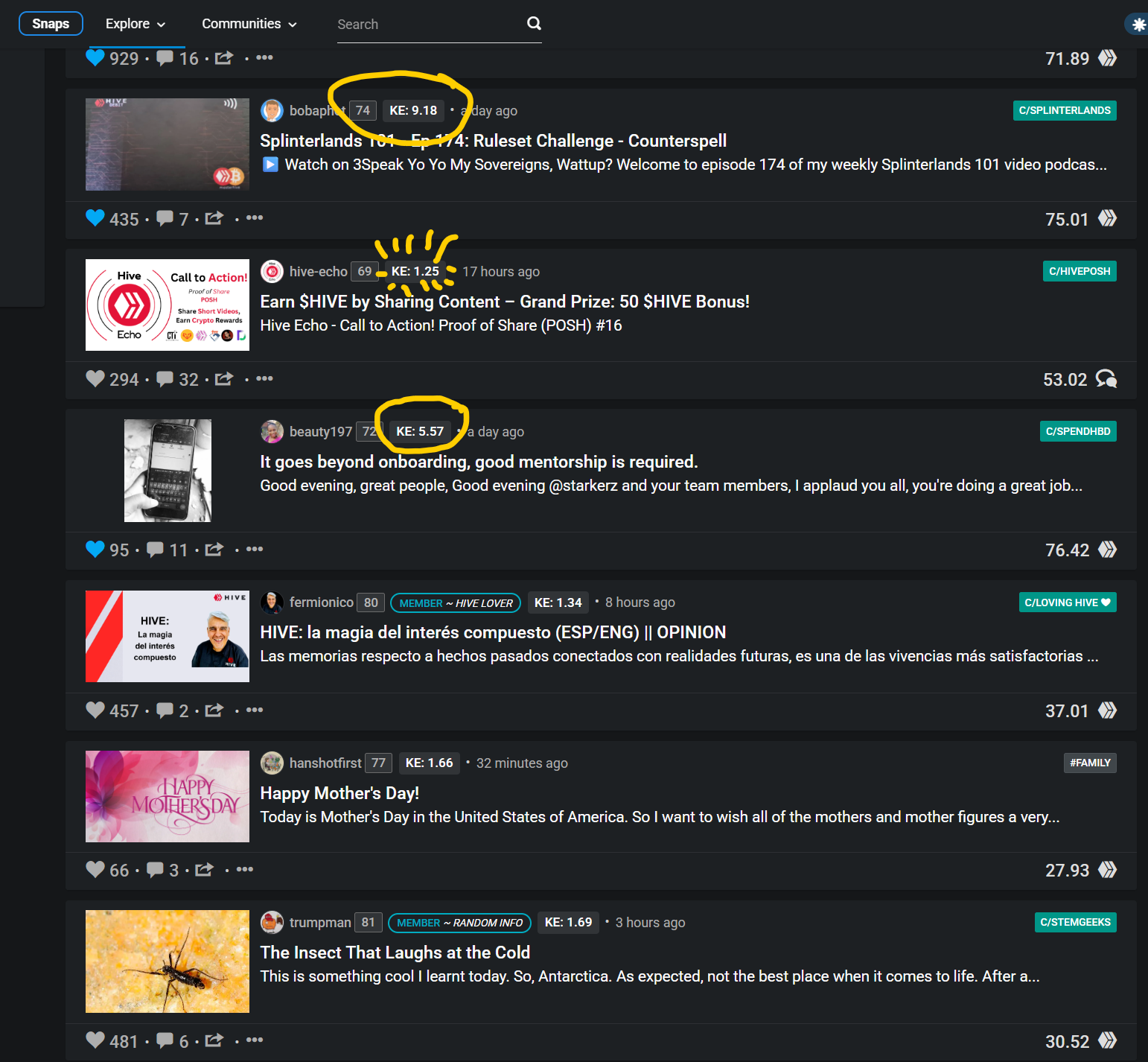Image resolution: width=1148 pixels, height=1062 pixels.
Task: Upvote hanshotfirst's post with 66 votes
Action: point(95,869)
